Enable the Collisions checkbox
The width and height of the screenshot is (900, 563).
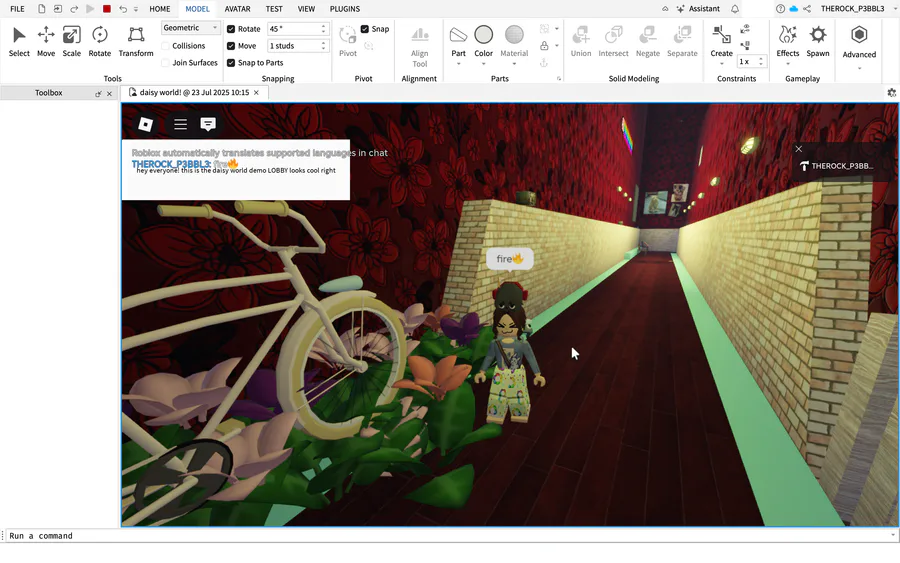[x=165, y=46]
